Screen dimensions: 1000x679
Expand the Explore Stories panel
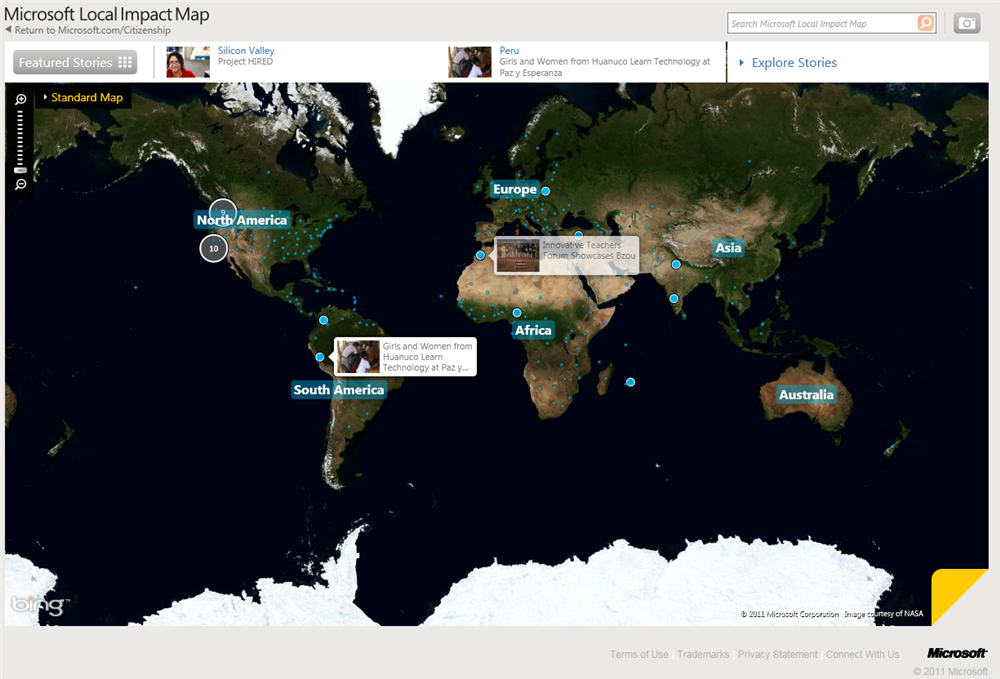(x=788, y=62)
